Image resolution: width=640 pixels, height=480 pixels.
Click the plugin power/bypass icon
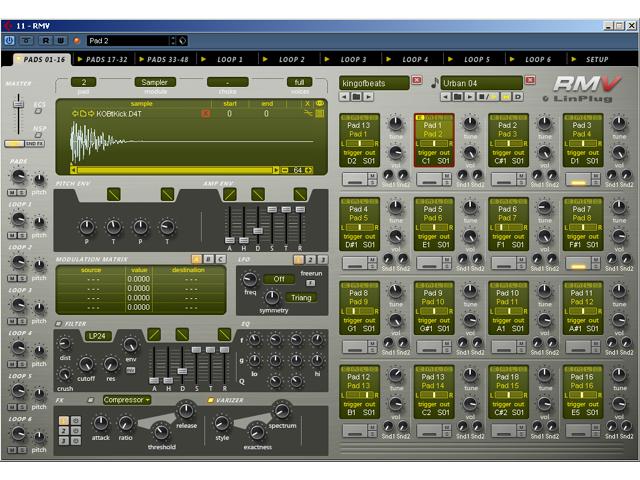coord(9,40)
